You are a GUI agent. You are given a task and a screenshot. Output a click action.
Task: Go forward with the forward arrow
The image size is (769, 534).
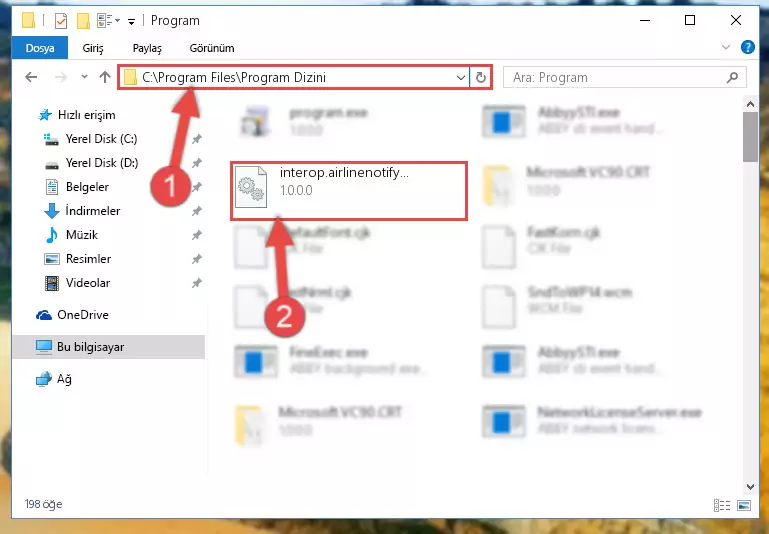(61, 77)
